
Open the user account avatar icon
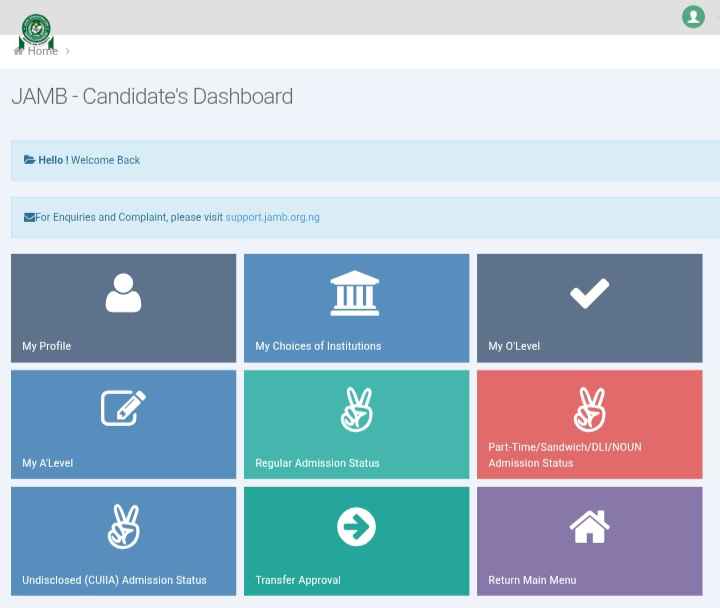(693, 16)
